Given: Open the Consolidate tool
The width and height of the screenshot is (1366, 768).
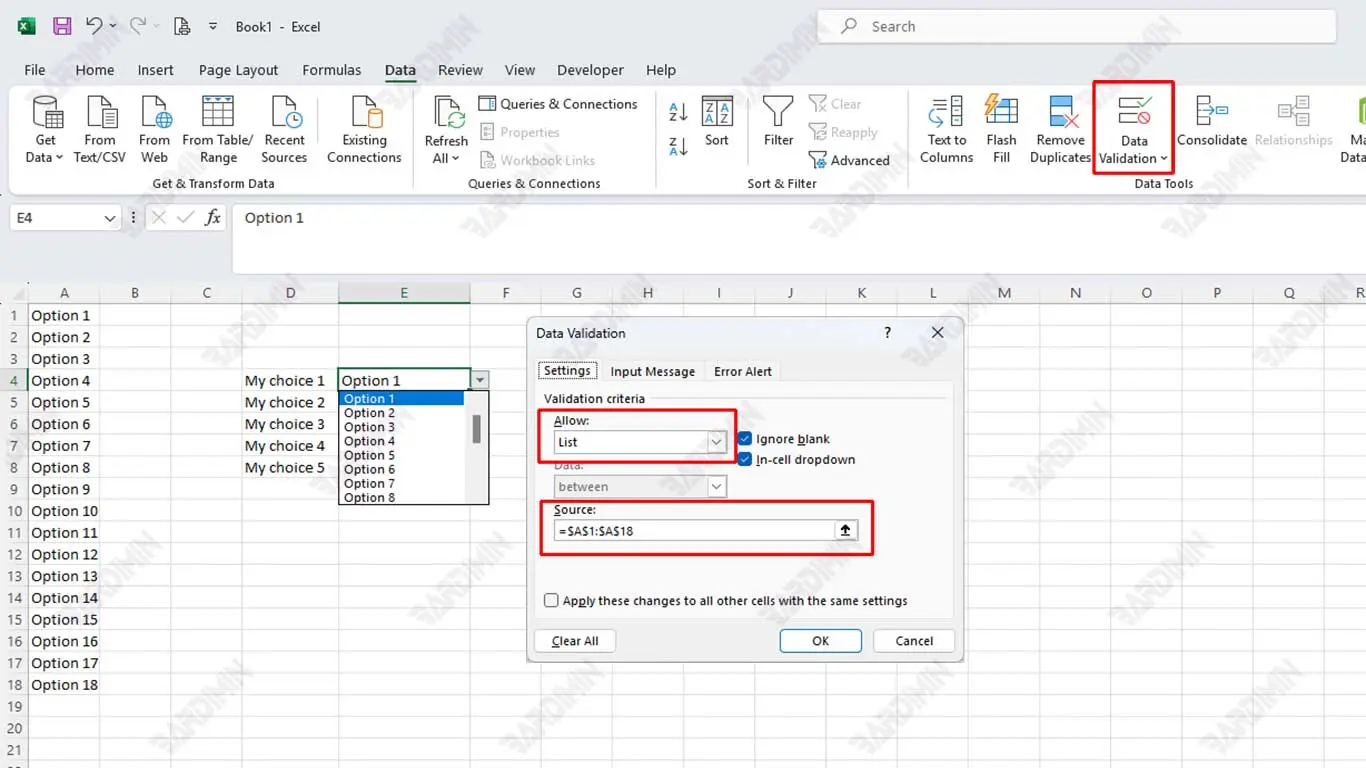Looking at the screenshot, I should (1212, 112).
